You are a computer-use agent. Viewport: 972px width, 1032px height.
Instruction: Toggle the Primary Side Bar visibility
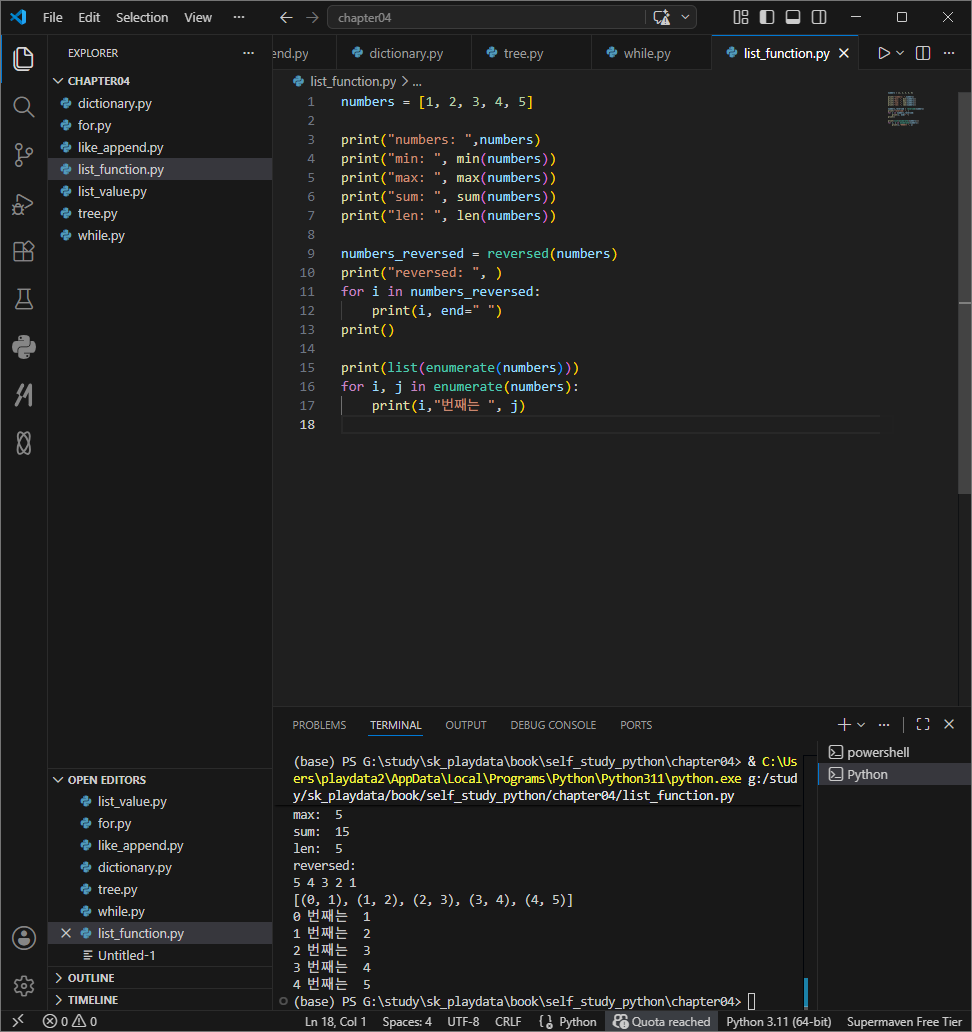(767, 17)
